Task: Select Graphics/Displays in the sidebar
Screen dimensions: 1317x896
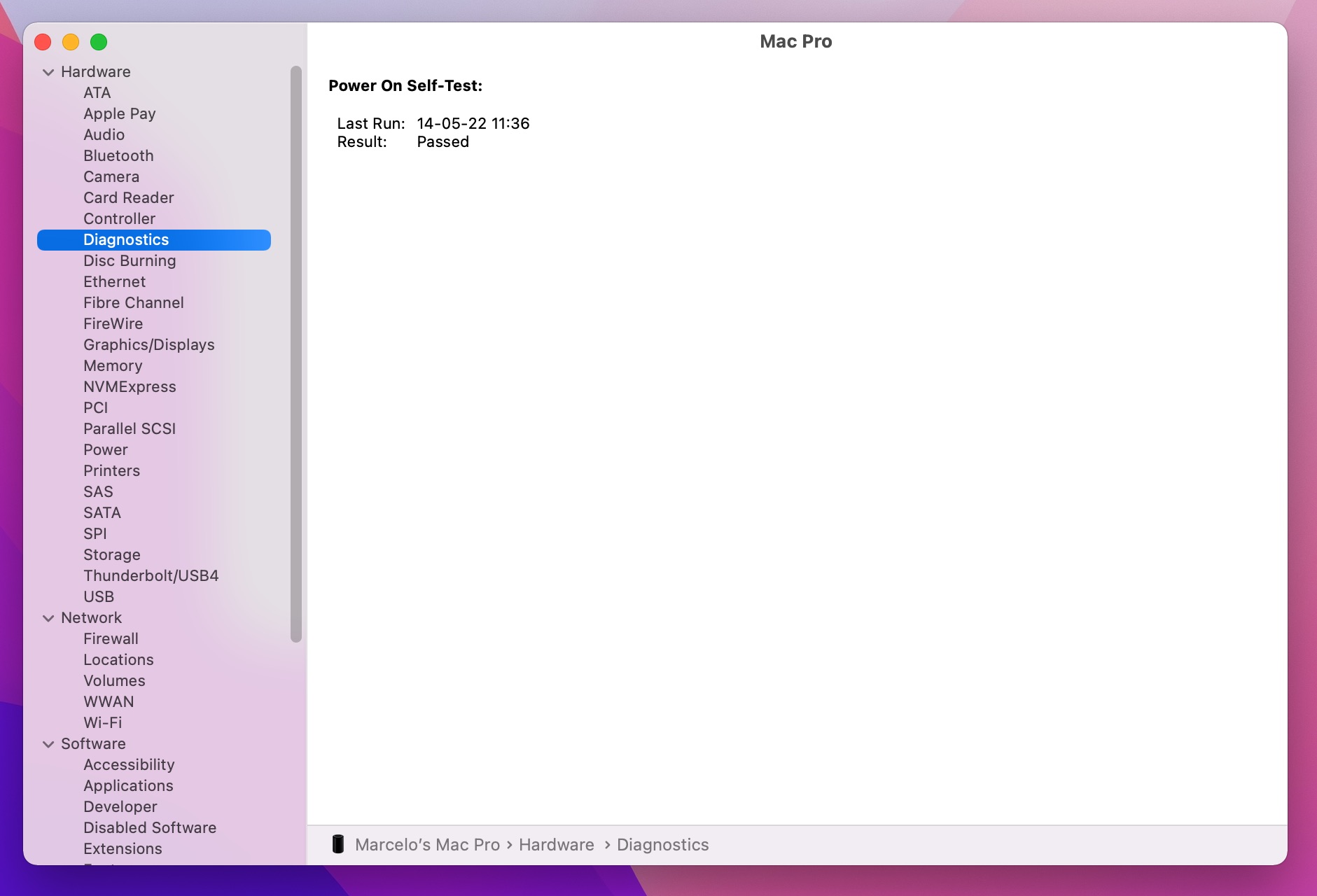Action: [x=148, y=344]
